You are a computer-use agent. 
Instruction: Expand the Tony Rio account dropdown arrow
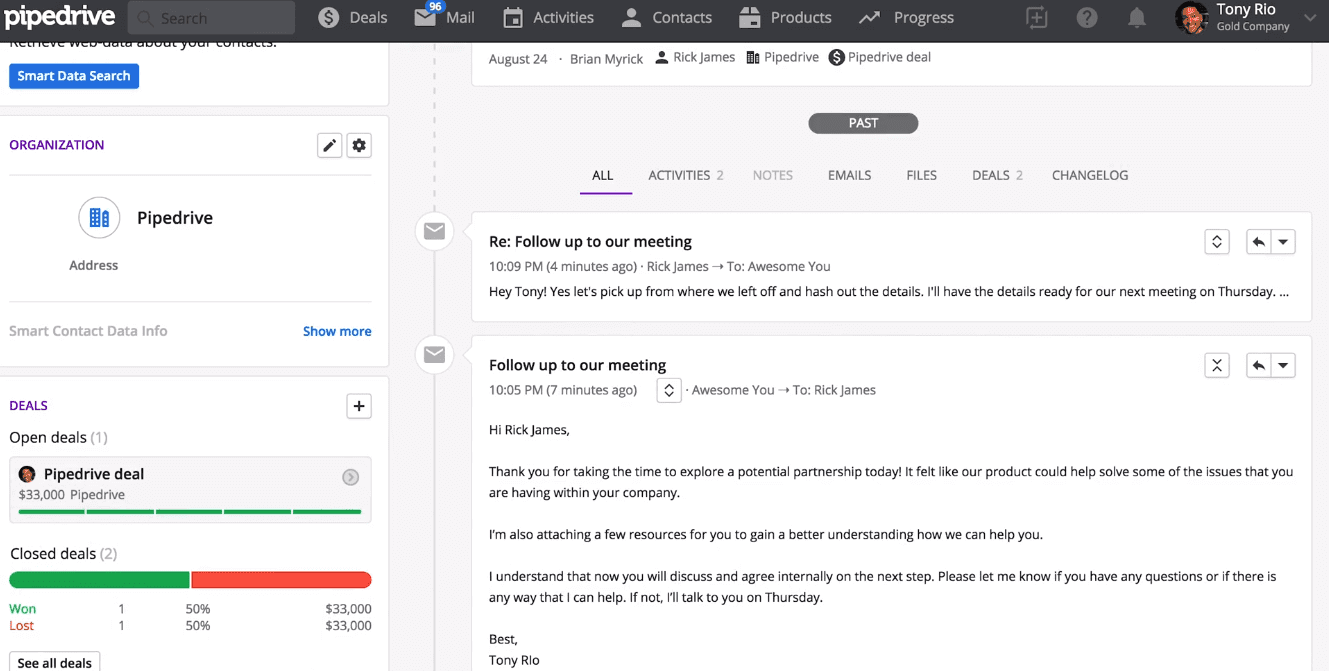[1311, 18]
